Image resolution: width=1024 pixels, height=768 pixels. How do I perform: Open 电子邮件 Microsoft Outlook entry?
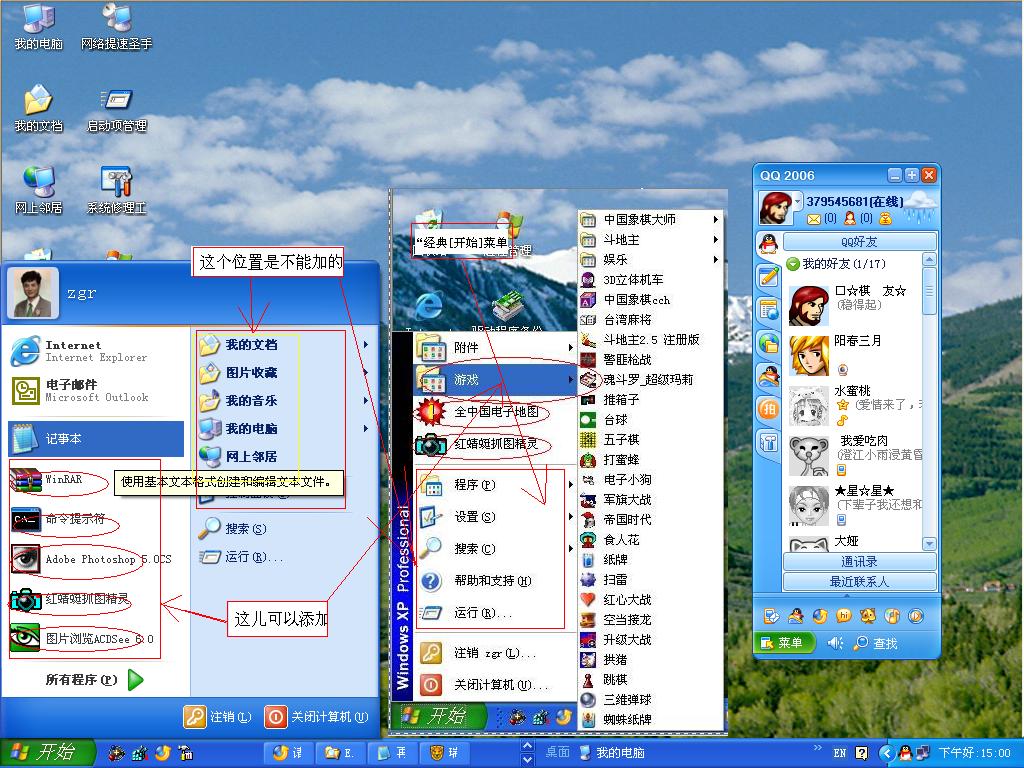tap(95, 391)
